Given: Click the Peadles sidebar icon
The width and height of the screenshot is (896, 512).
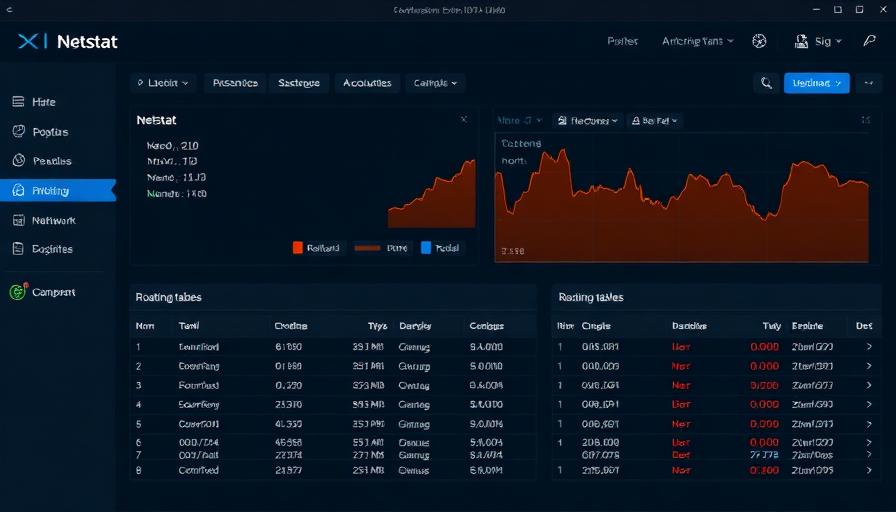Looking at the screenshot, I should click(x=18, y=161).
